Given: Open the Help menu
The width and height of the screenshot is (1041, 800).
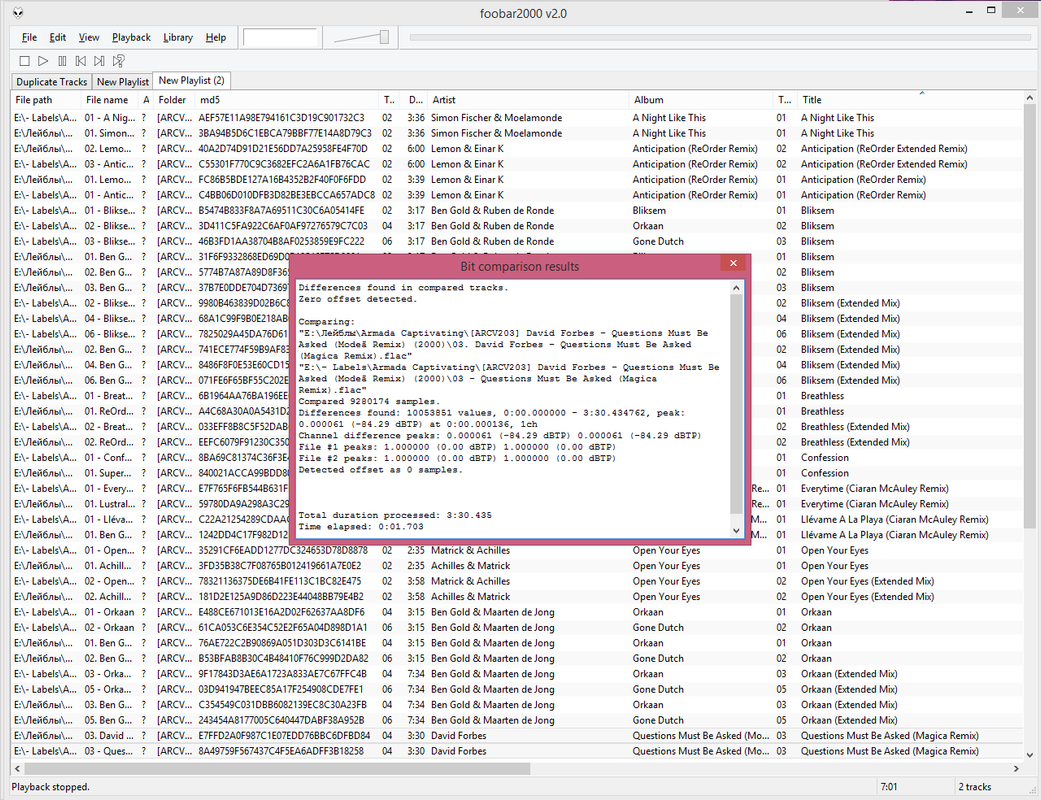Looking at the screenshot, I should point(215,37).
